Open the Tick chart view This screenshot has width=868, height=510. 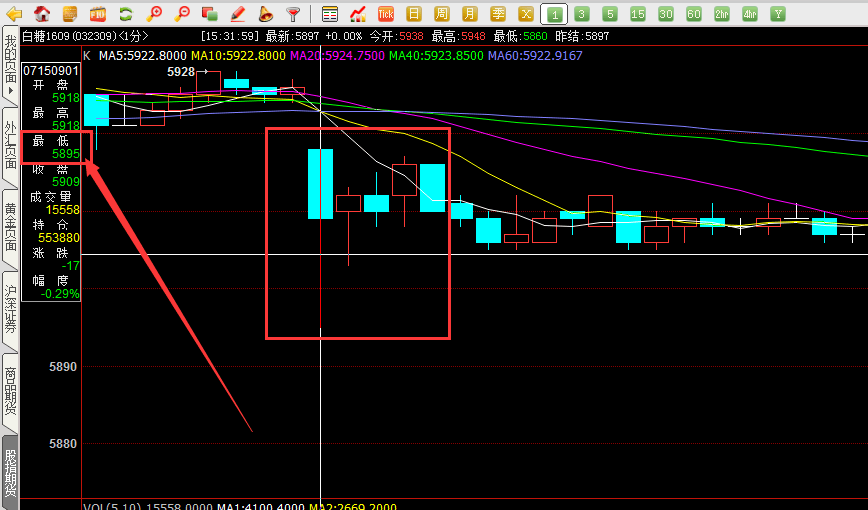point(386,14)
